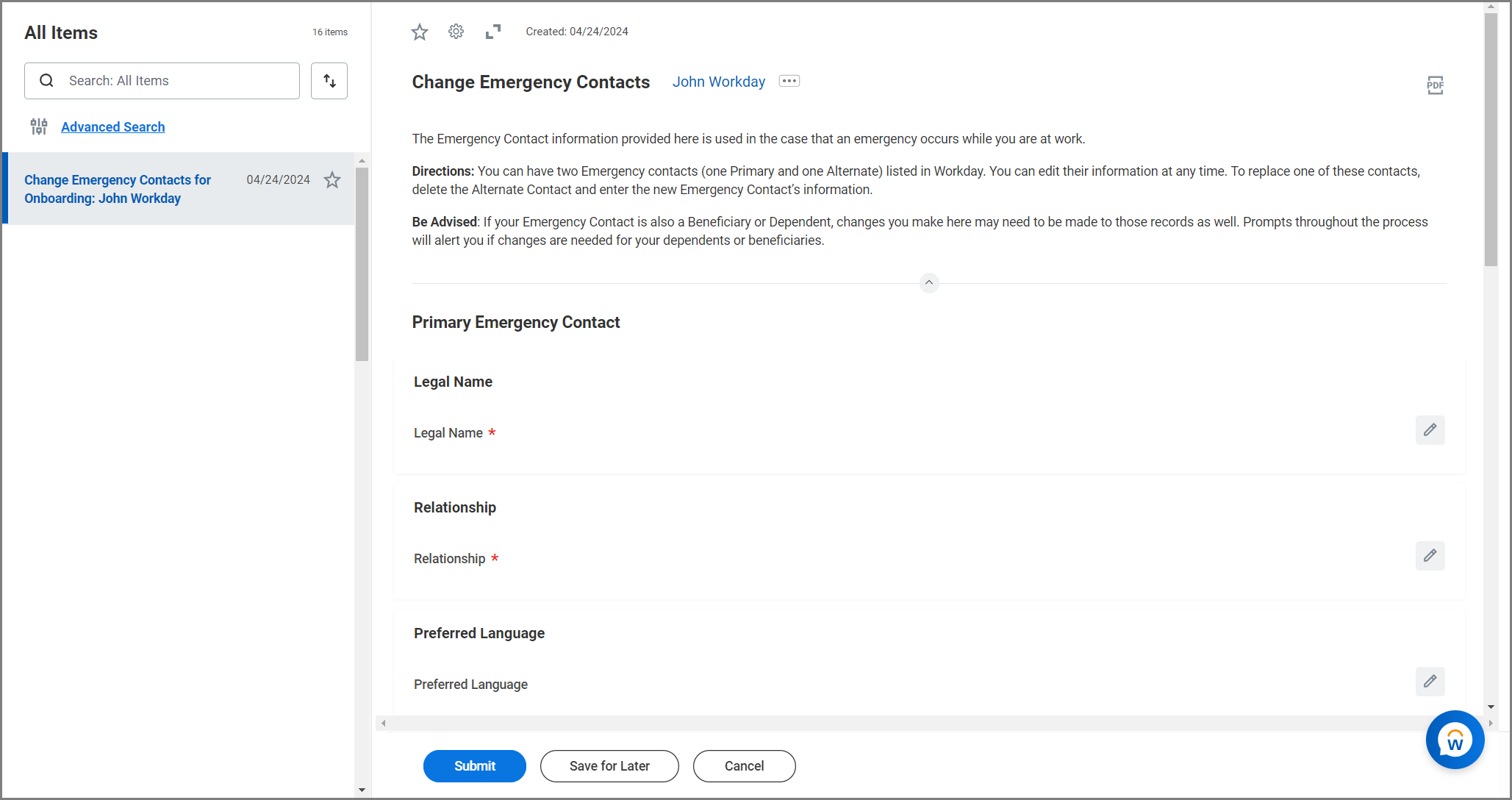The height and width of the screenshot is (800, 1512).
Task: Edit the Relationship field pencil
Action: point(1430,556)
